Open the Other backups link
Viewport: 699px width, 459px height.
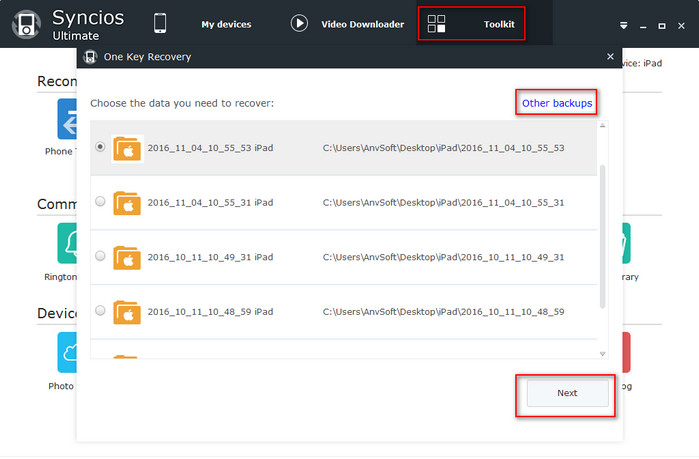point(557,103)
